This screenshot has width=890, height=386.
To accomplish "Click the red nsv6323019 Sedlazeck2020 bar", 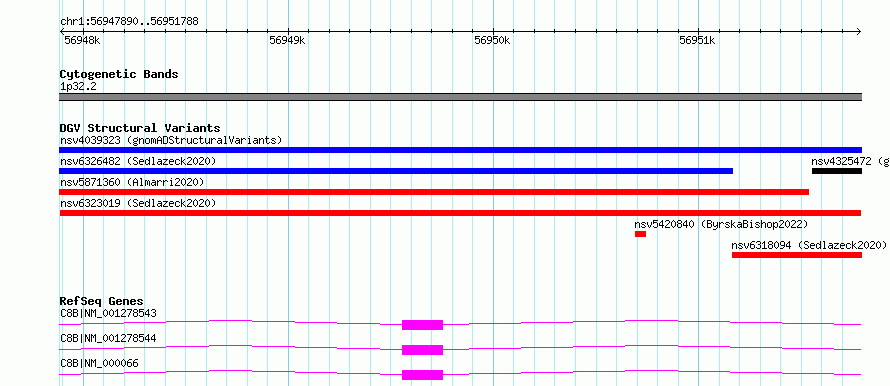I will 460,213.
